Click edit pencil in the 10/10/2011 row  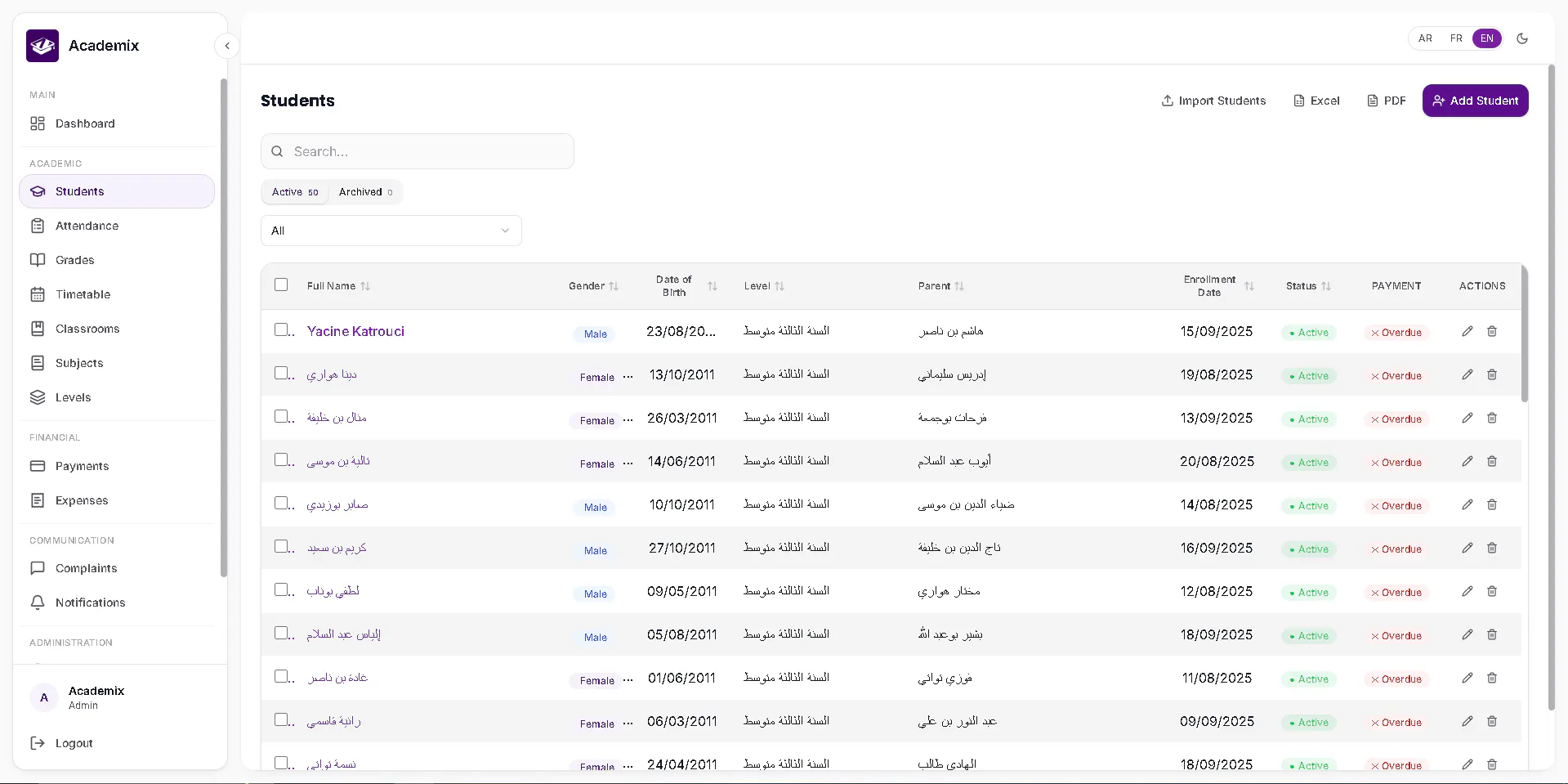(1467, 504)
